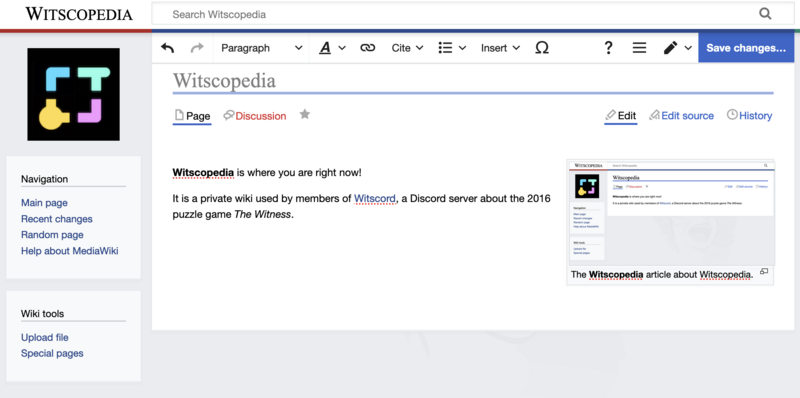800x398 pixels.
Task: Click Save changes button
Action: click(x=746, y=48)
